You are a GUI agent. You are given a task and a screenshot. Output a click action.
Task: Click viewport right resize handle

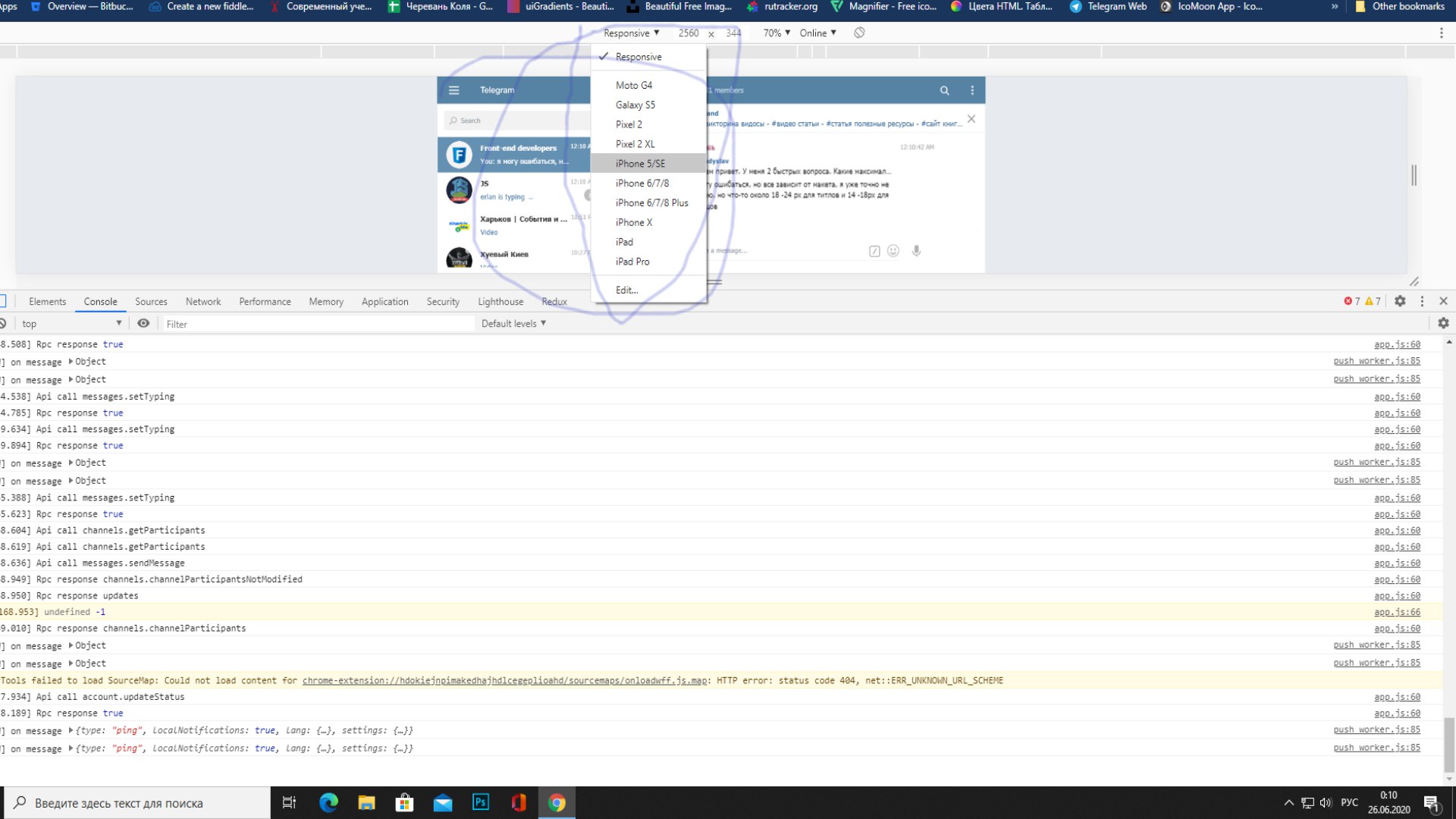1414,175
